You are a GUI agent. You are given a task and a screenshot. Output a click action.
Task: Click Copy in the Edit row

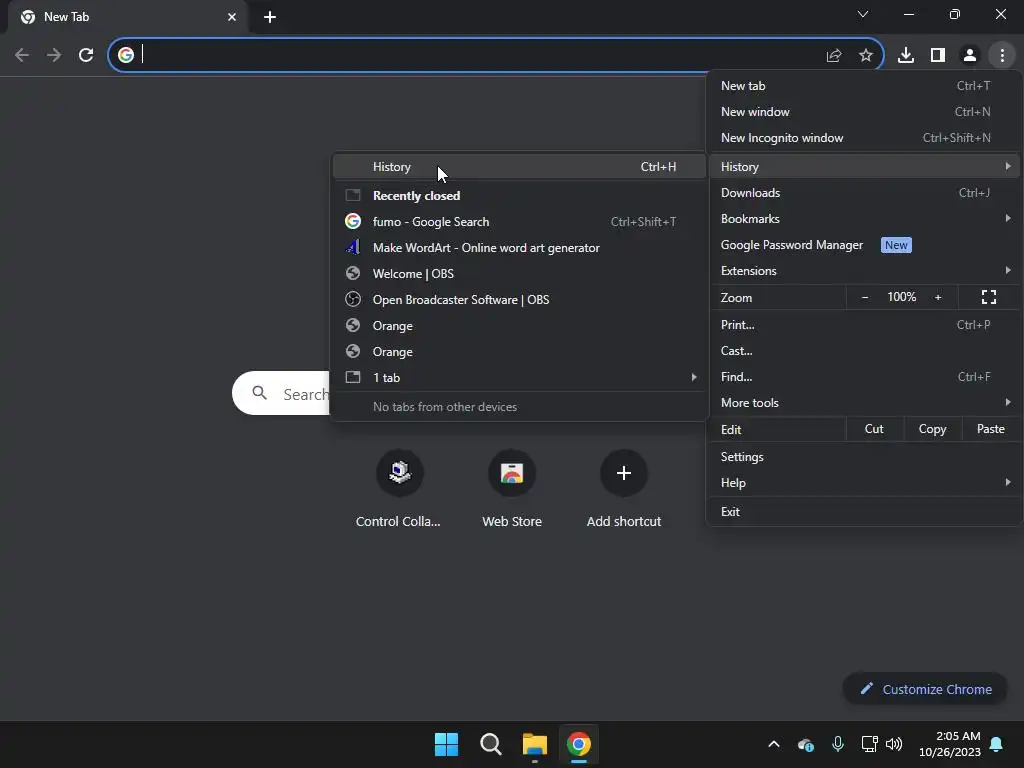pyautogui.click(x=933, y=429)
